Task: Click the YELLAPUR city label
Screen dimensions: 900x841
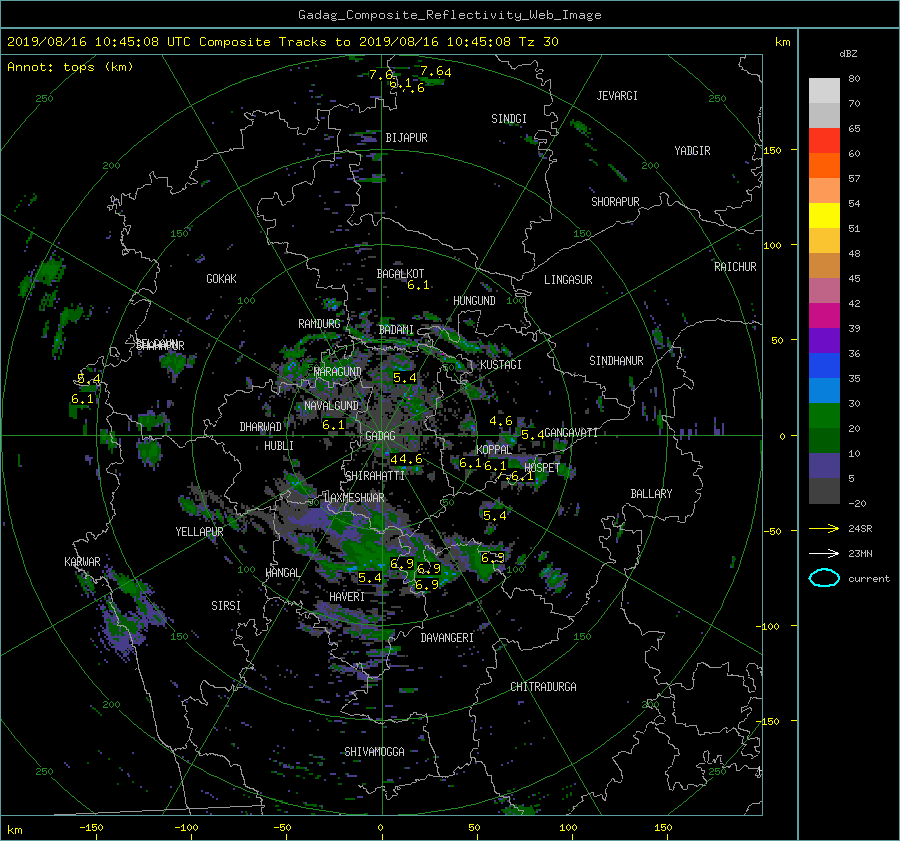Action: [199, 532]
